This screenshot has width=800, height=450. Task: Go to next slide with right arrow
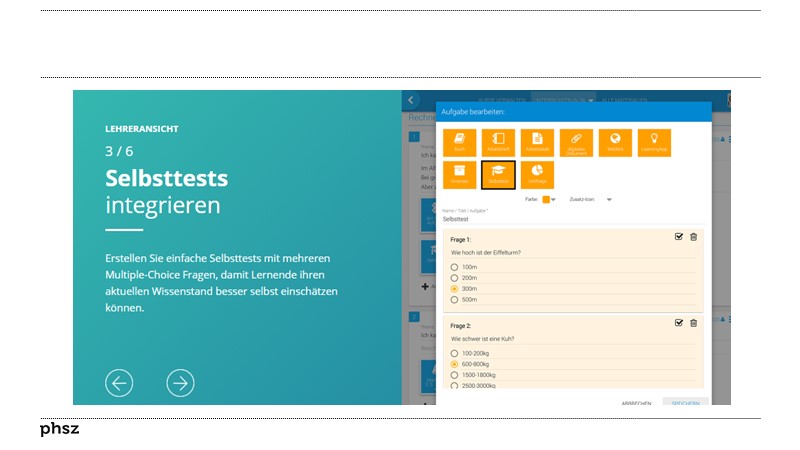coord(180,383)
